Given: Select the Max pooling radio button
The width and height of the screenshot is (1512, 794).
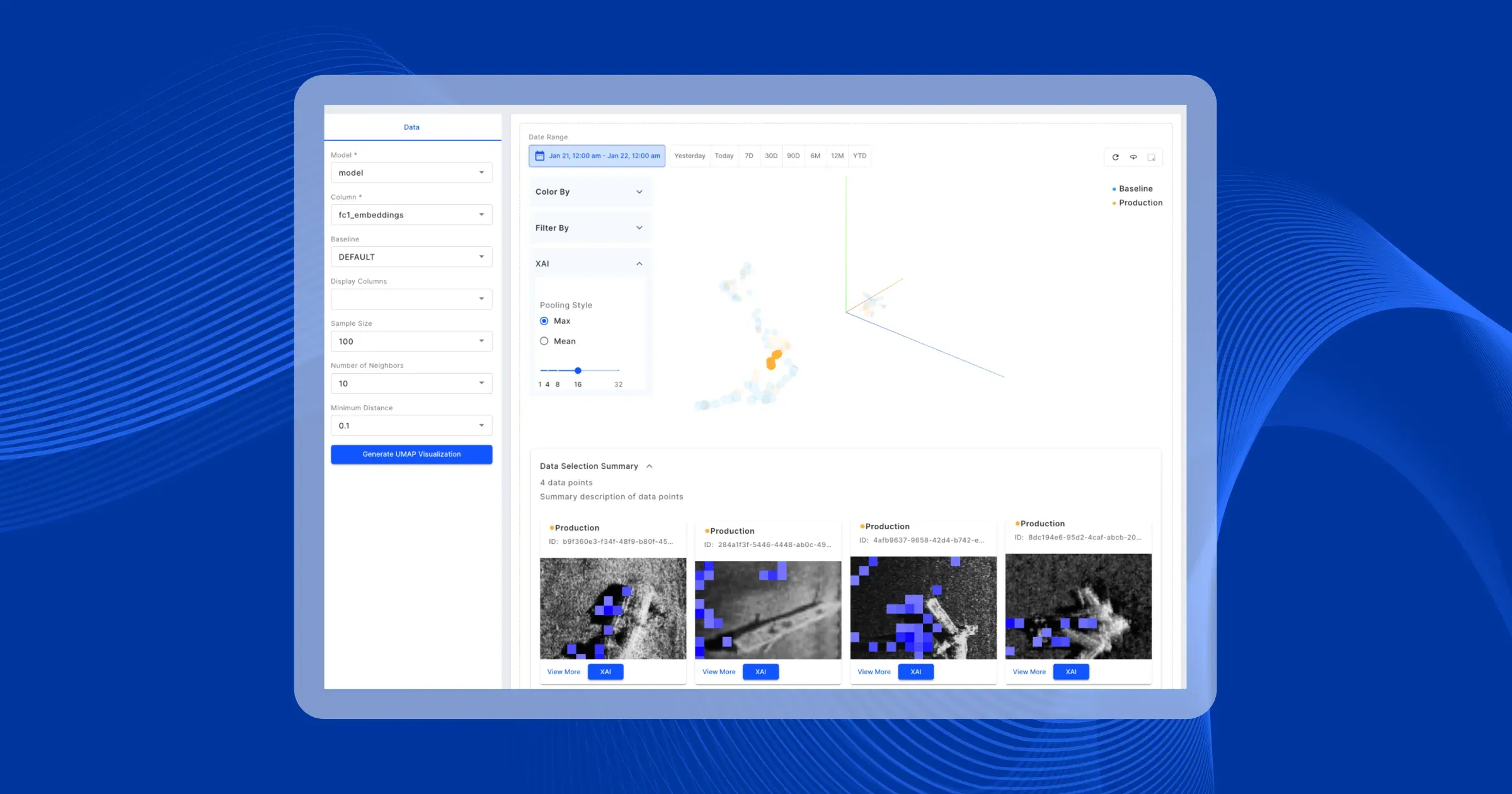Looking at the screenshot, I should pos(544,321).
